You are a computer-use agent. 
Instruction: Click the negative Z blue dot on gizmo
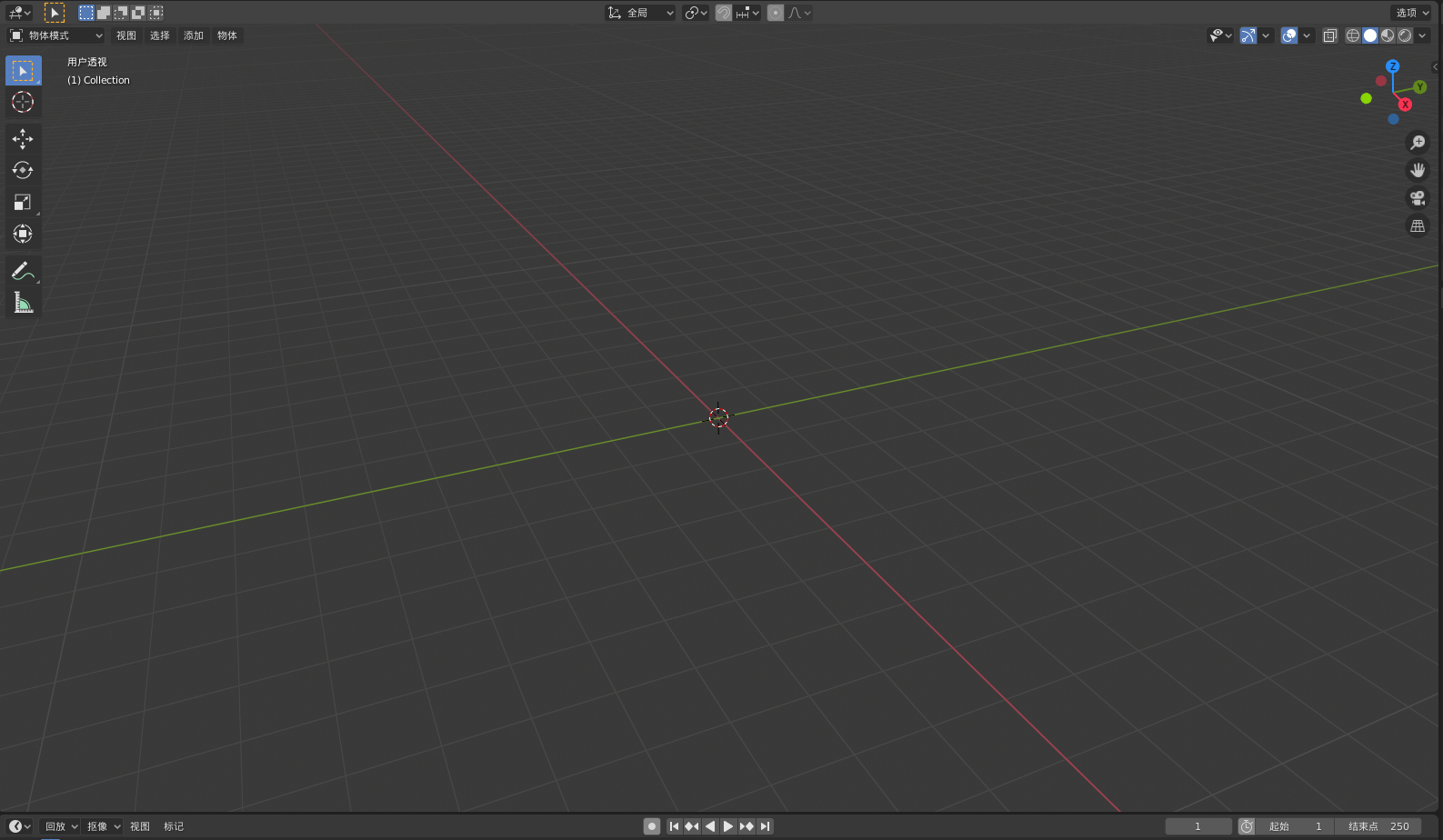(1393, 119)
